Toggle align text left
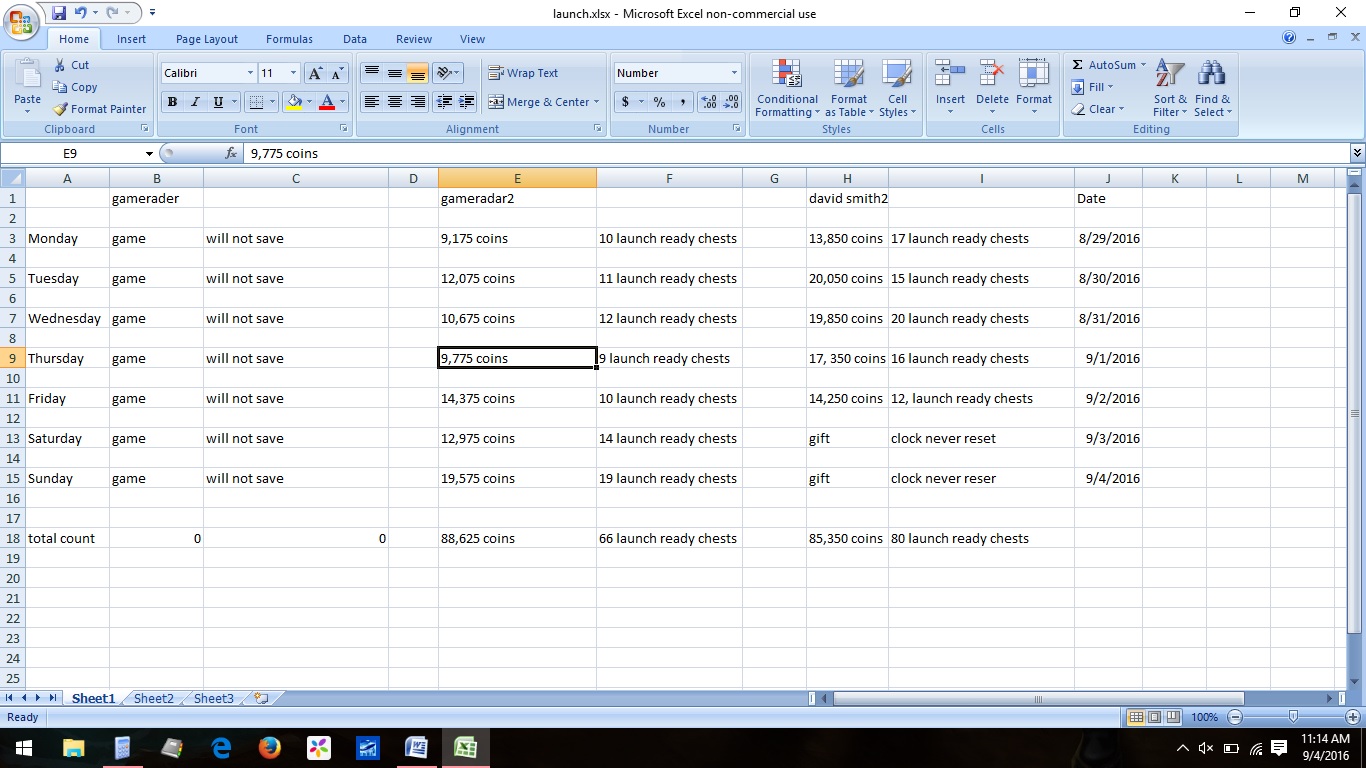The height and width of the screenshot is (768, 1366). coord(372,102)
